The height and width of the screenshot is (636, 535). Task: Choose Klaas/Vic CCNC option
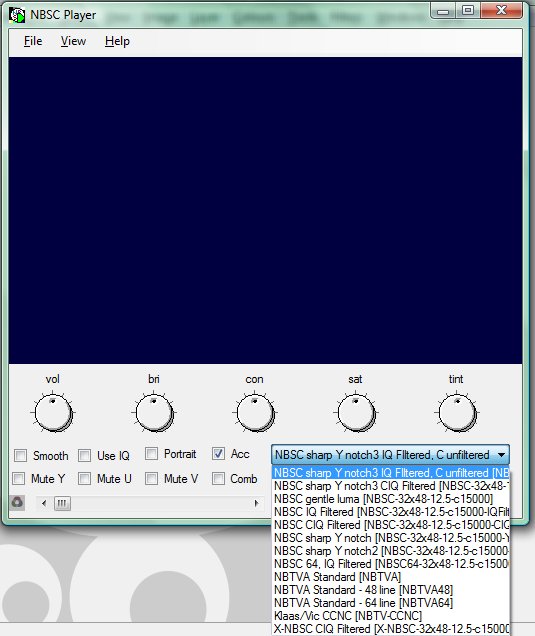[391, 616]
